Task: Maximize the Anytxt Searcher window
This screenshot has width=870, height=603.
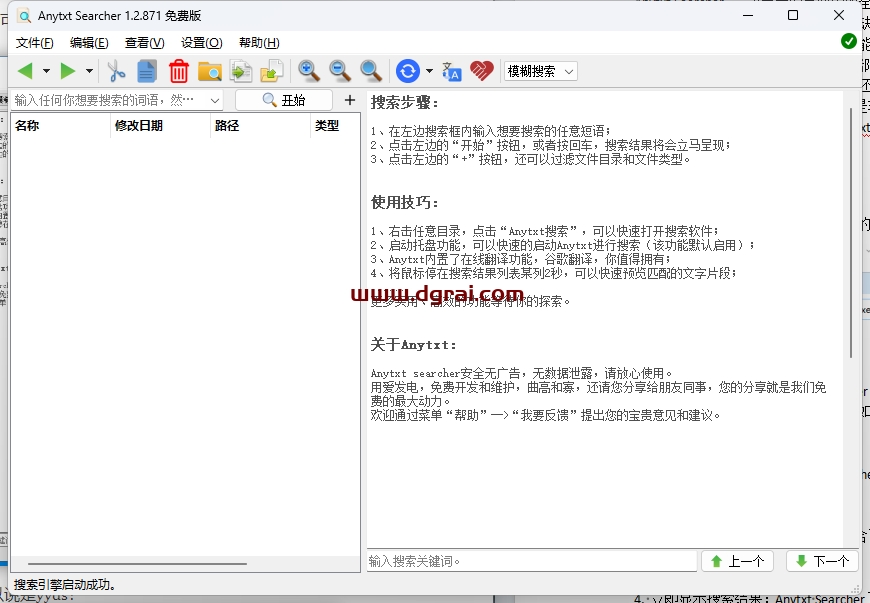Action: pos(793,16)
